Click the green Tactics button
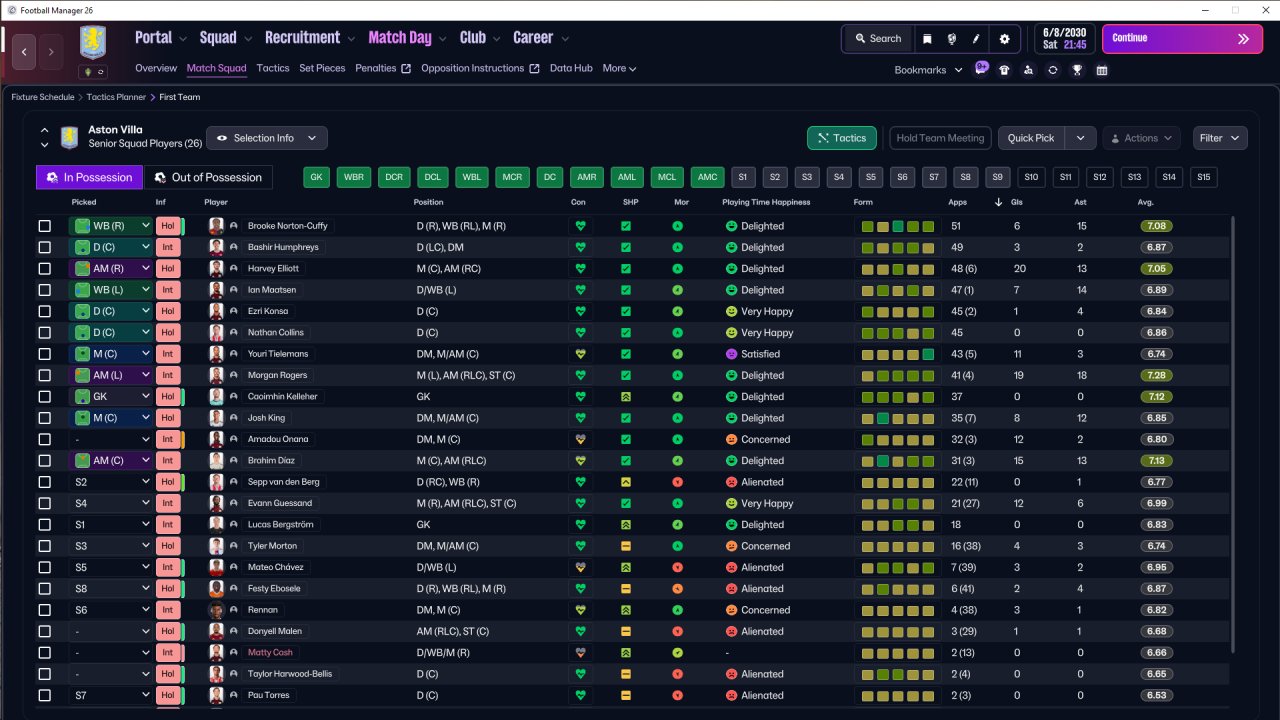1280x720 pixels. tap(842, 138)
